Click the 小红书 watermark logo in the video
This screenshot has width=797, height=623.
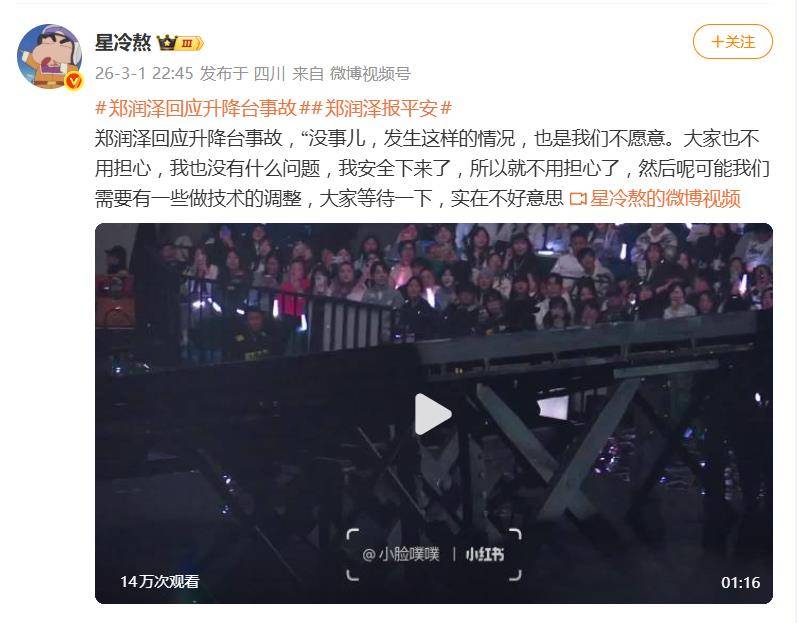point(484,554)
